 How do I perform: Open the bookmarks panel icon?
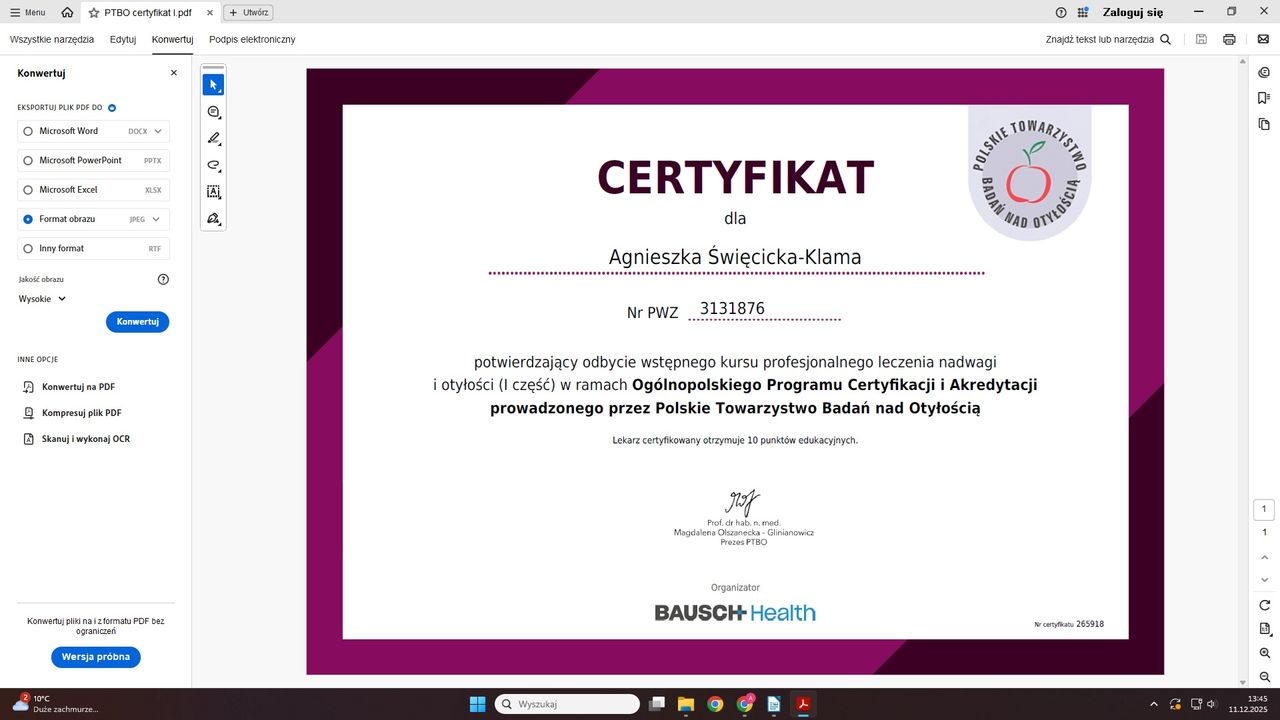[x=1264, y=98]
